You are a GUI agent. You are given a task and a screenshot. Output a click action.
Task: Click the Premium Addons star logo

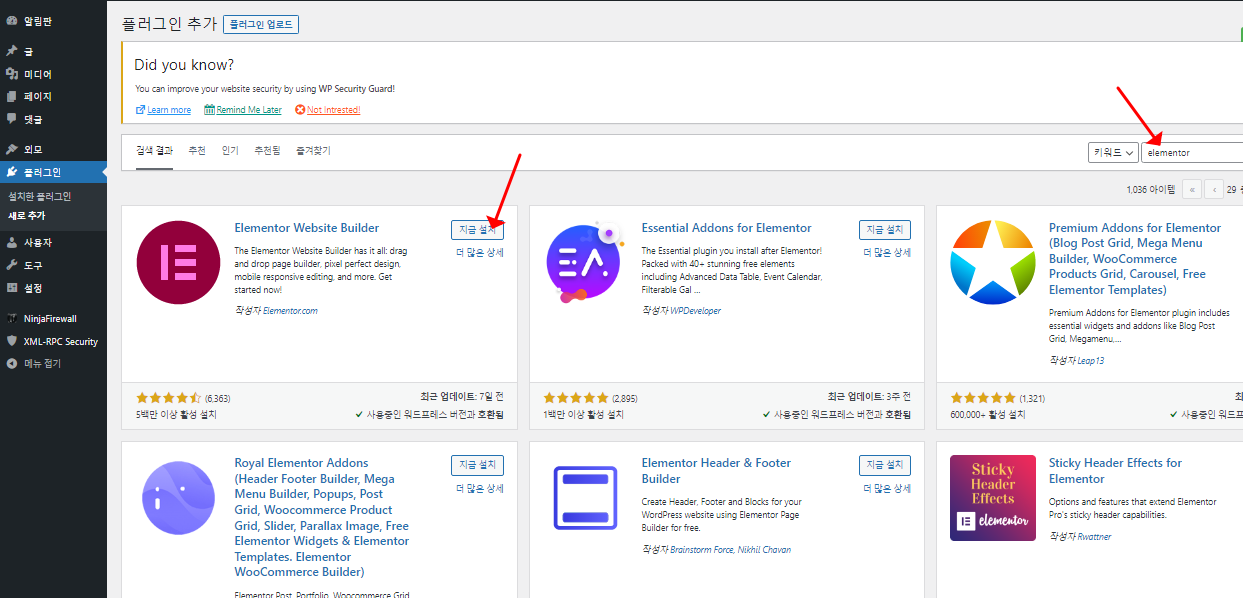[992, 262]
